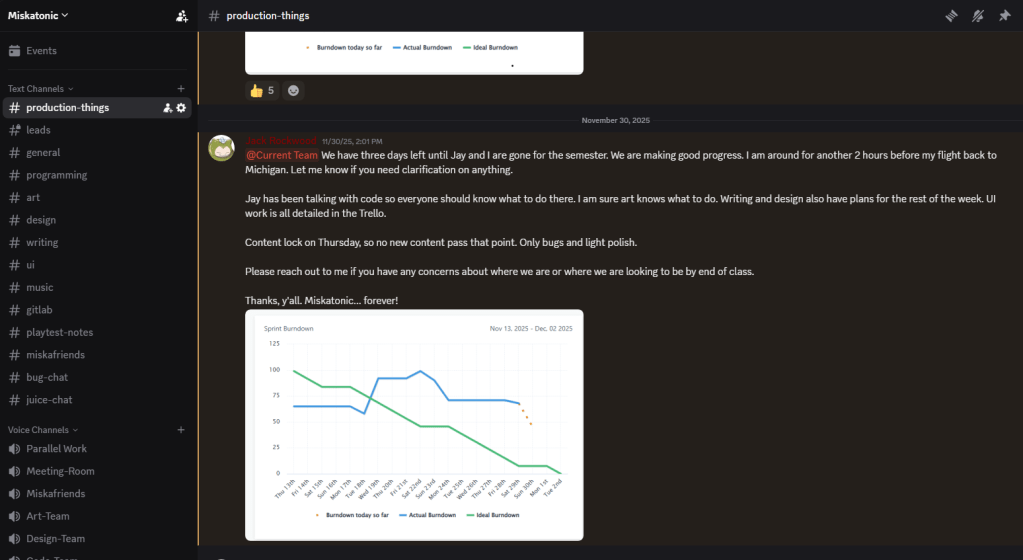Open the Threads spool icon
Viewport: 1023px width, 560px height.
coord(952,16)
